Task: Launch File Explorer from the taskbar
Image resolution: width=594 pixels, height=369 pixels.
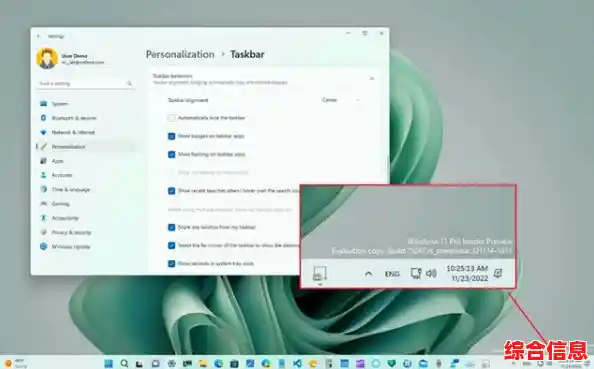Action: (203, 364)
